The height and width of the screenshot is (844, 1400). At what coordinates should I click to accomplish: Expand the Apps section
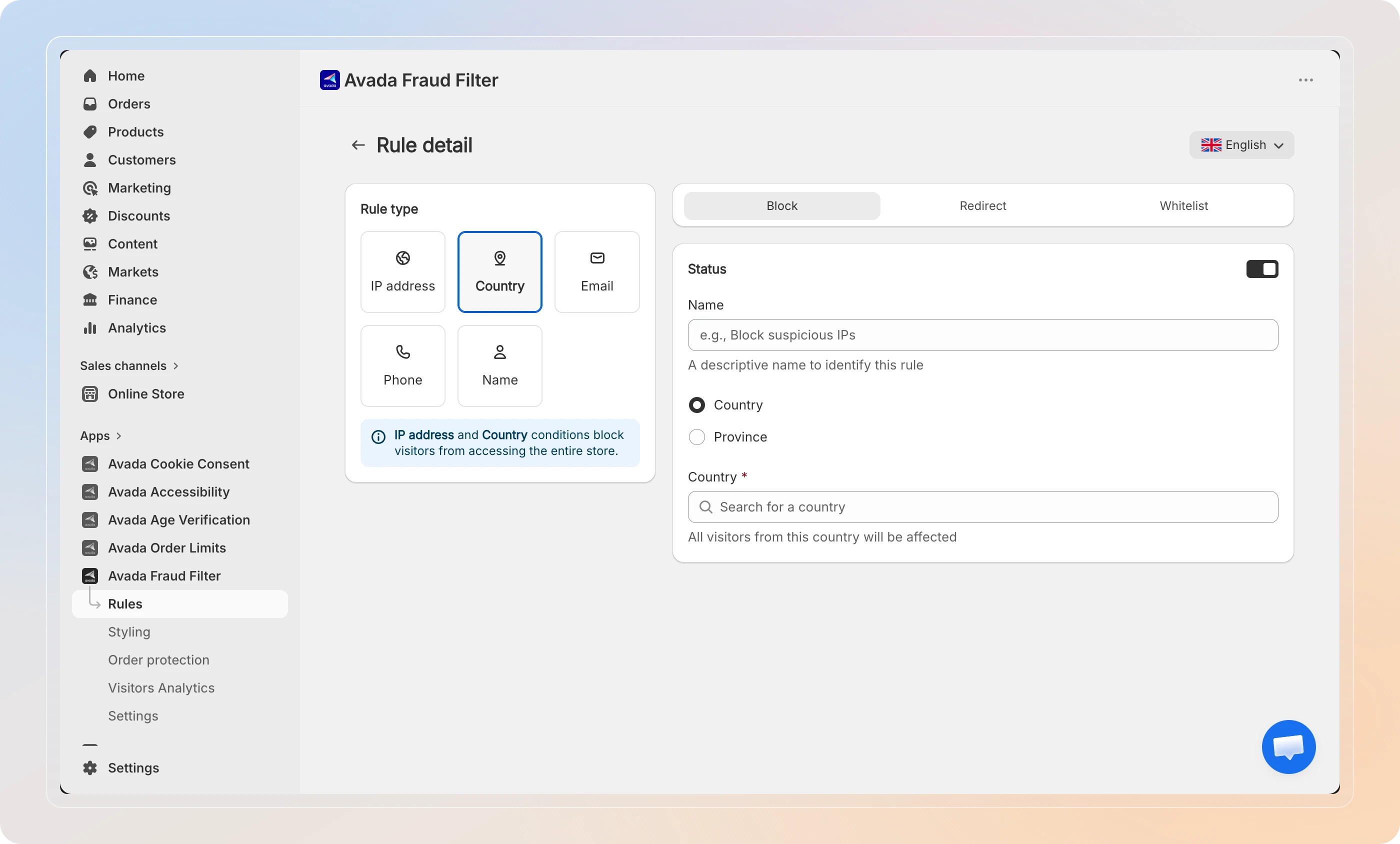[101, 436]
